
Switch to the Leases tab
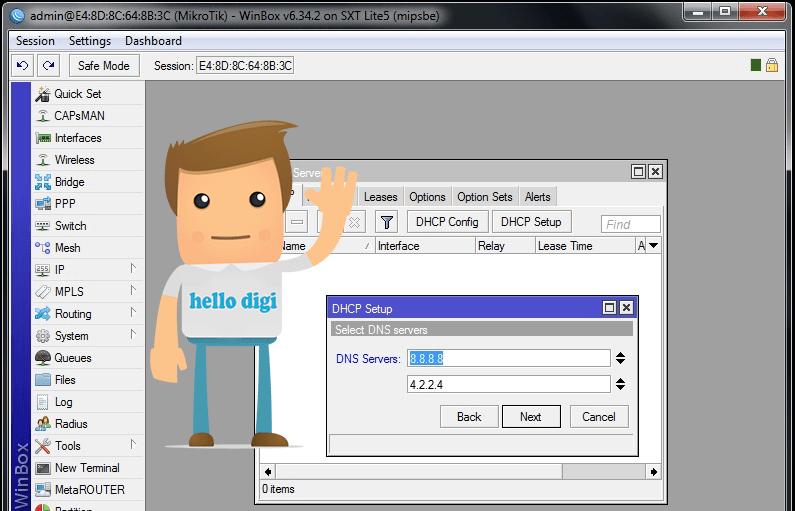pos(380,197)
